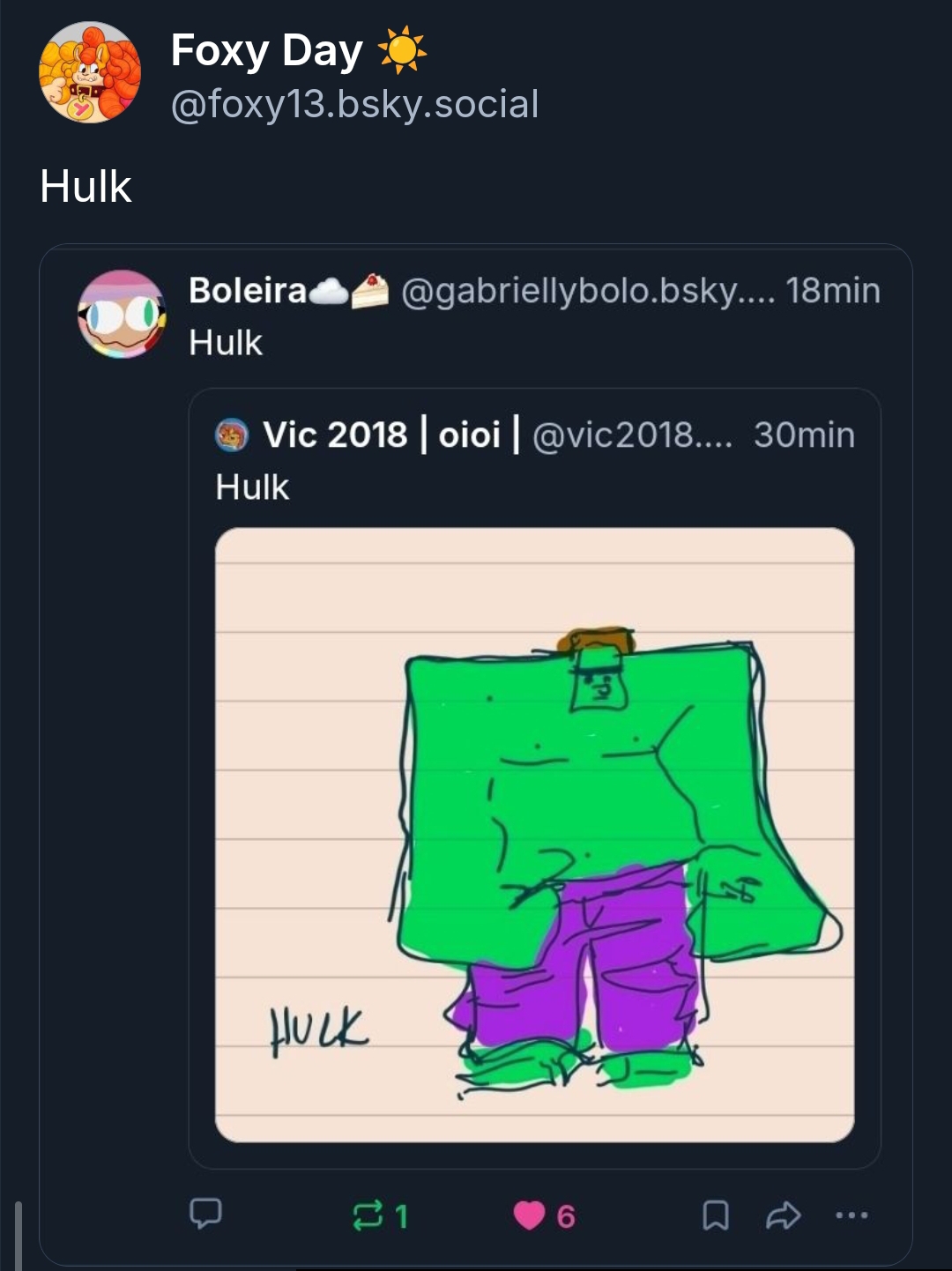
Task: Open the green Hulk drawing image
Action: pos(534,834)
